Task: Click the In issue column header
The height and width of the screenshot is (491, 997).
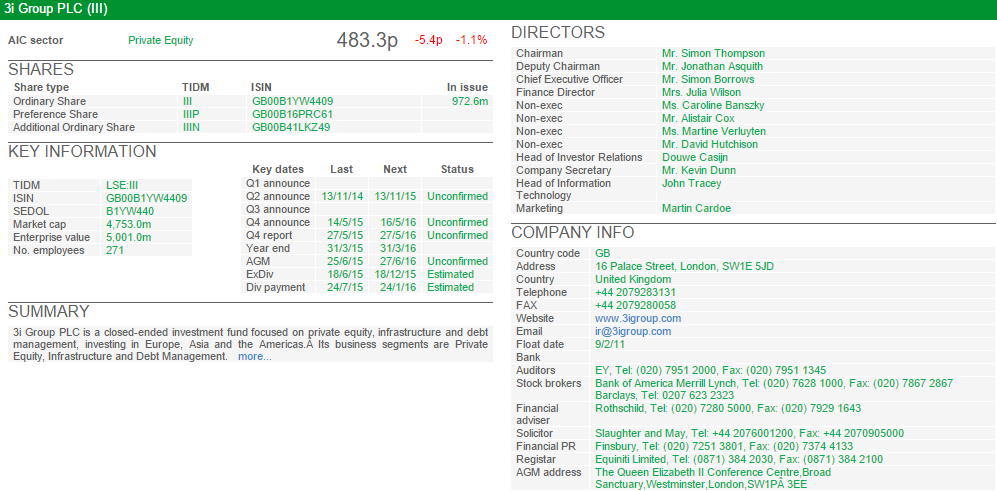Action: pyautogui.click(x=467, y=87)
